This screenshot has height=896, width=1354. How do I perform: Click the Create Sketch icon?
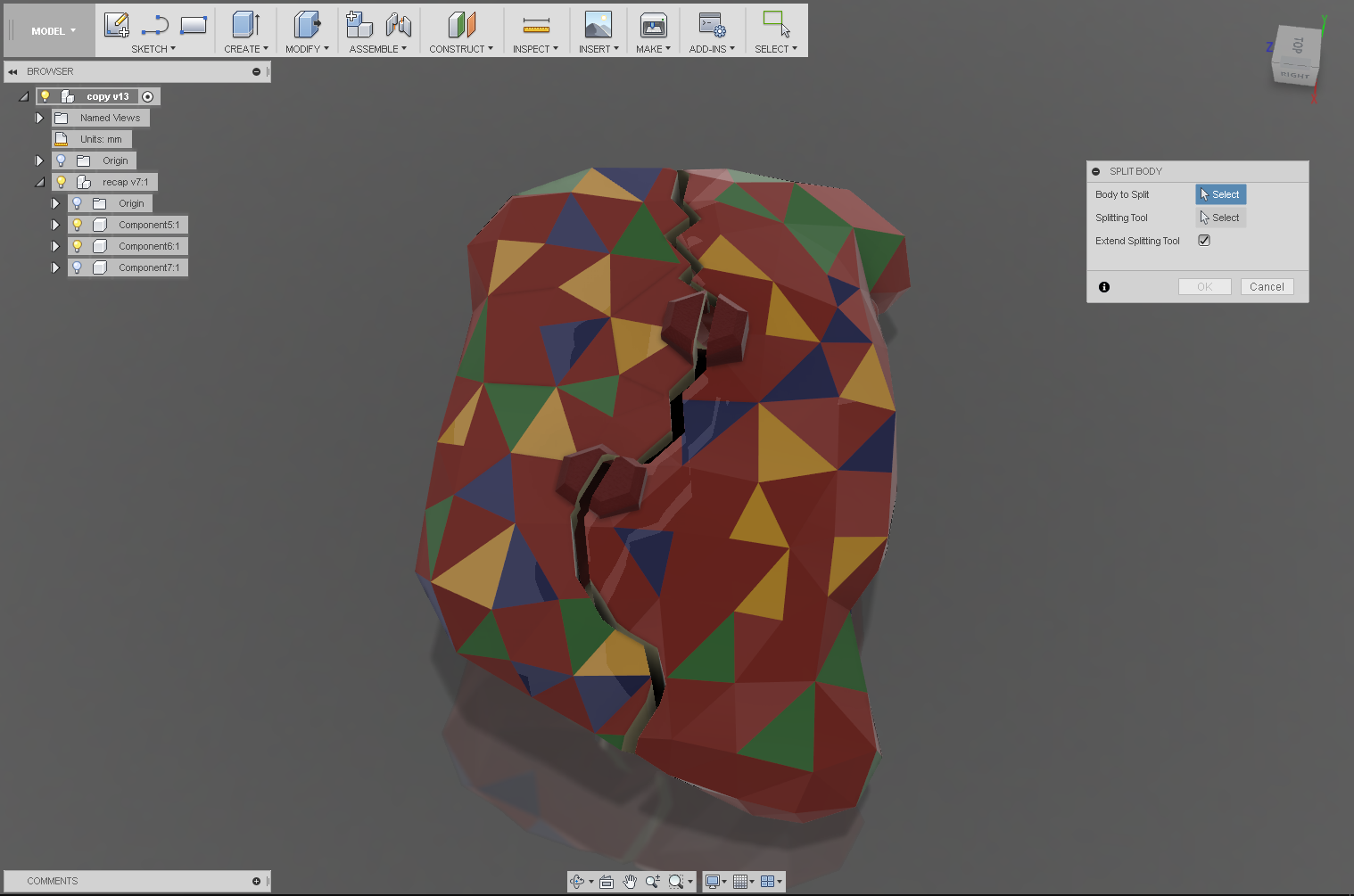[x=117, y=24]
